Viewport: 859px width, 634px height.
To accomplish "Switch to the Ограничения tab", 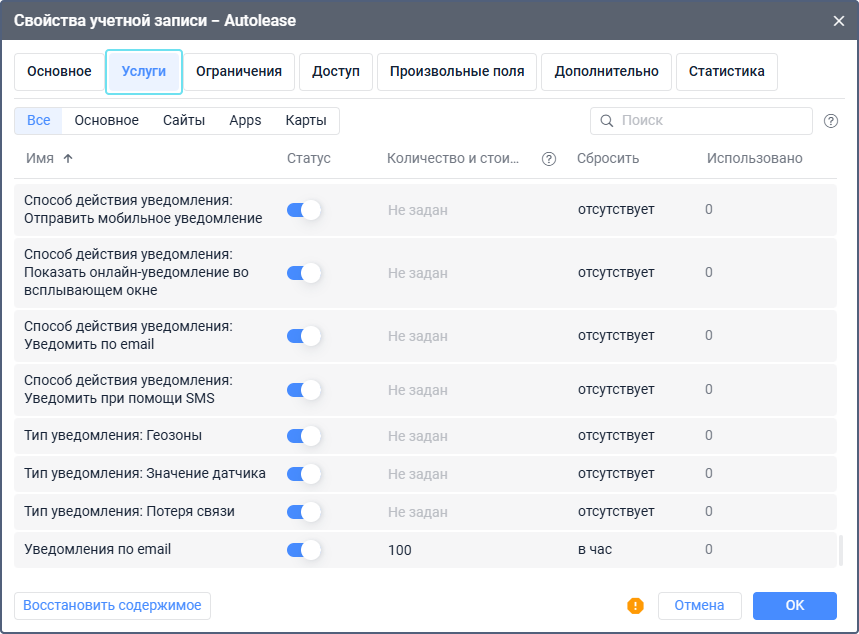I will [239, 71].
